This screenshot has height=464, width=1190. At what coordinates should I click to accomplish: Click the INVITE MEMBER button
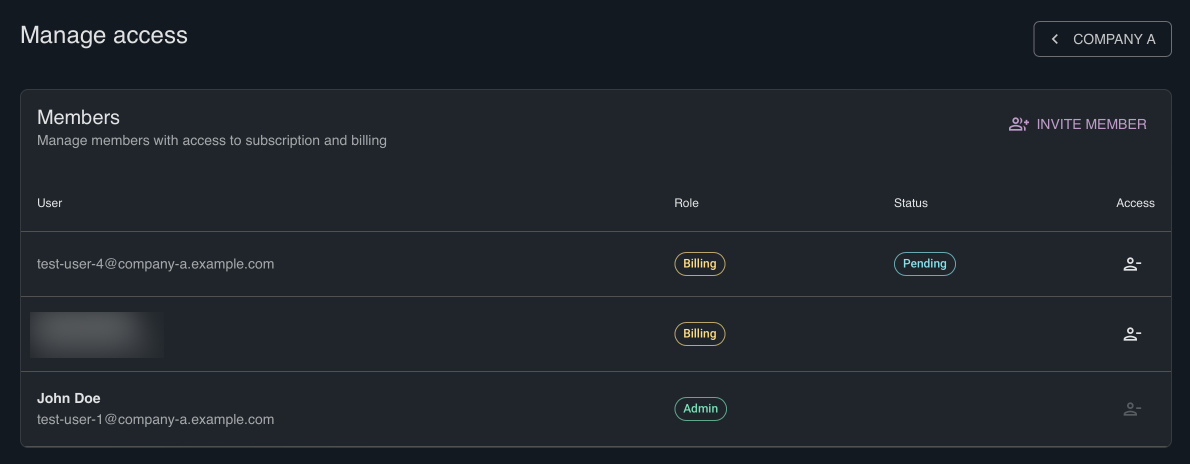point(1078,125)
